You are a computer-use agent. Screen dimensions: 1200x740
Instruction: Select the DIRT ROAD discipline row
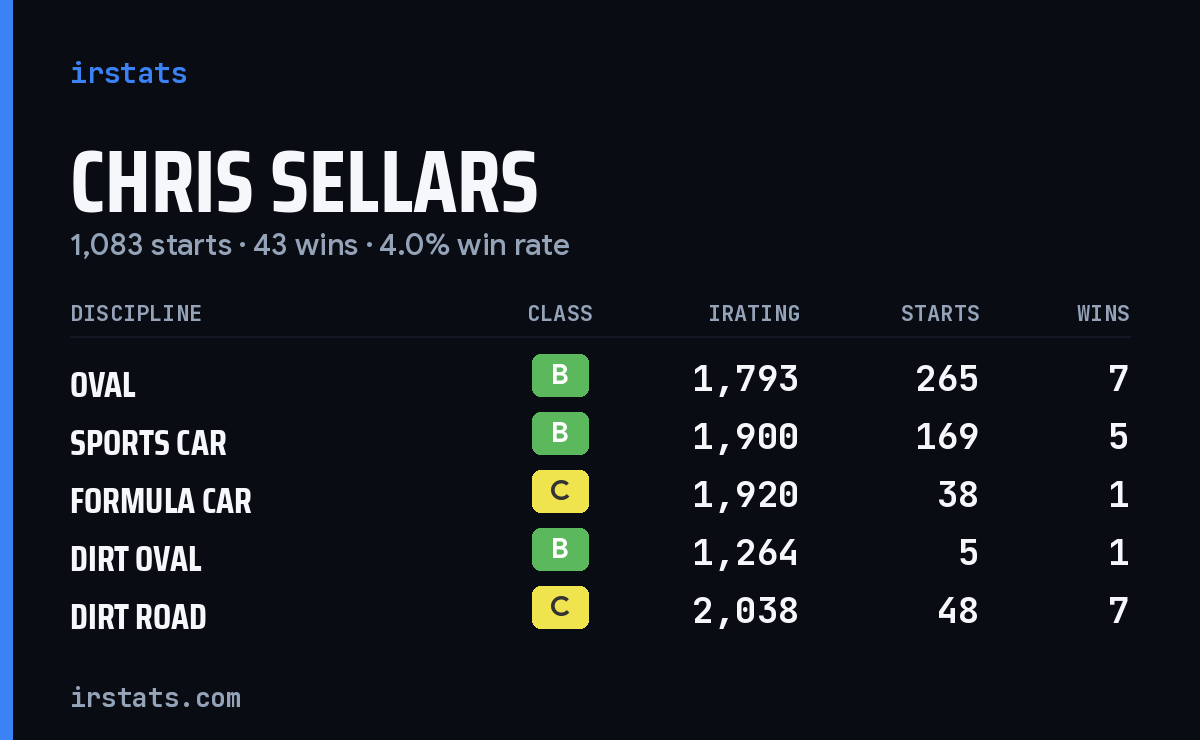click(600, 611)
